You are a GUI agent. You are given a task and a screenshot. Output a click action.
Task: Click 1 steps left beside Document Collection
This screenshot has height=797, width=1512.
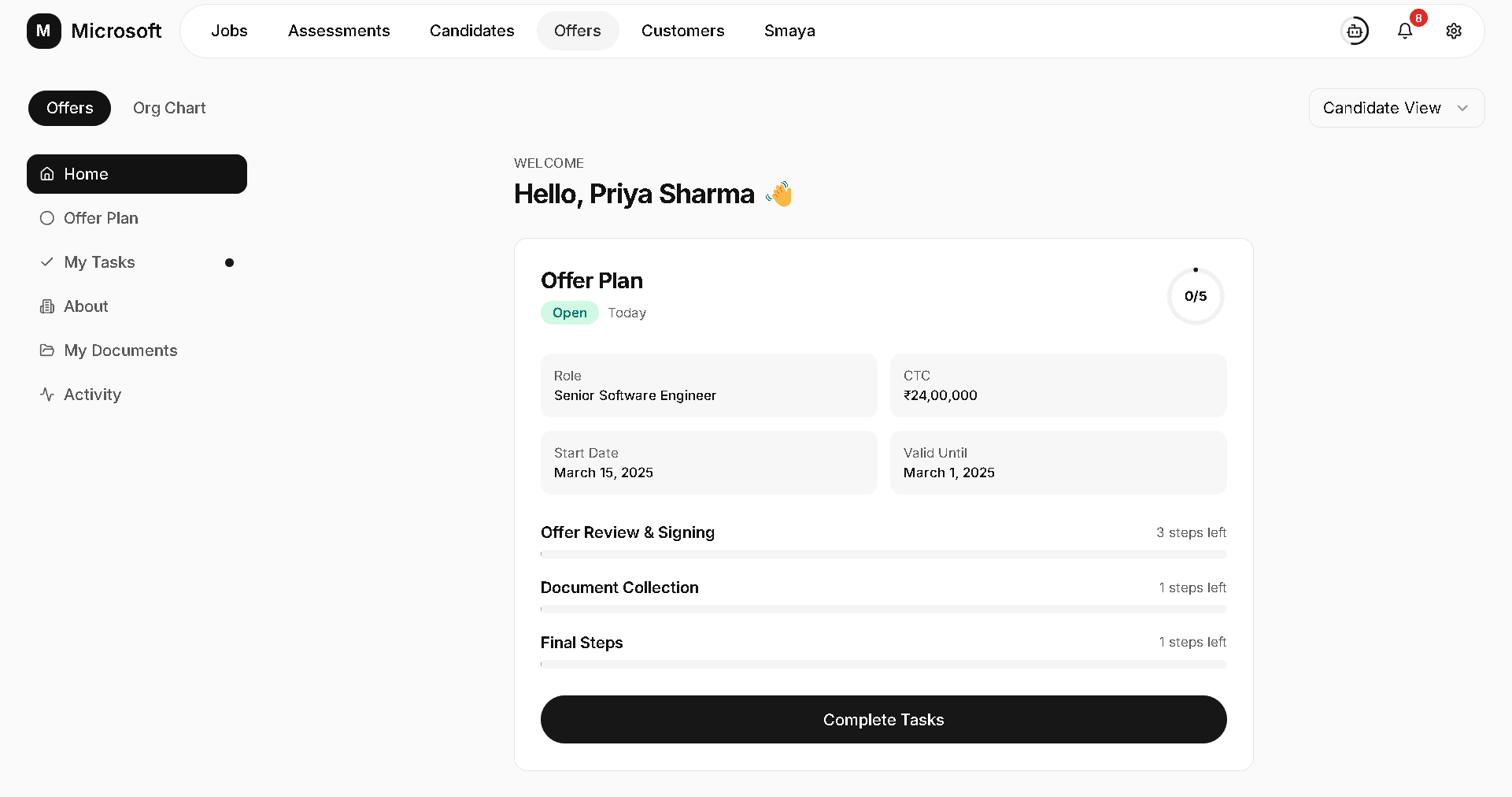(x=1192, y=588)
